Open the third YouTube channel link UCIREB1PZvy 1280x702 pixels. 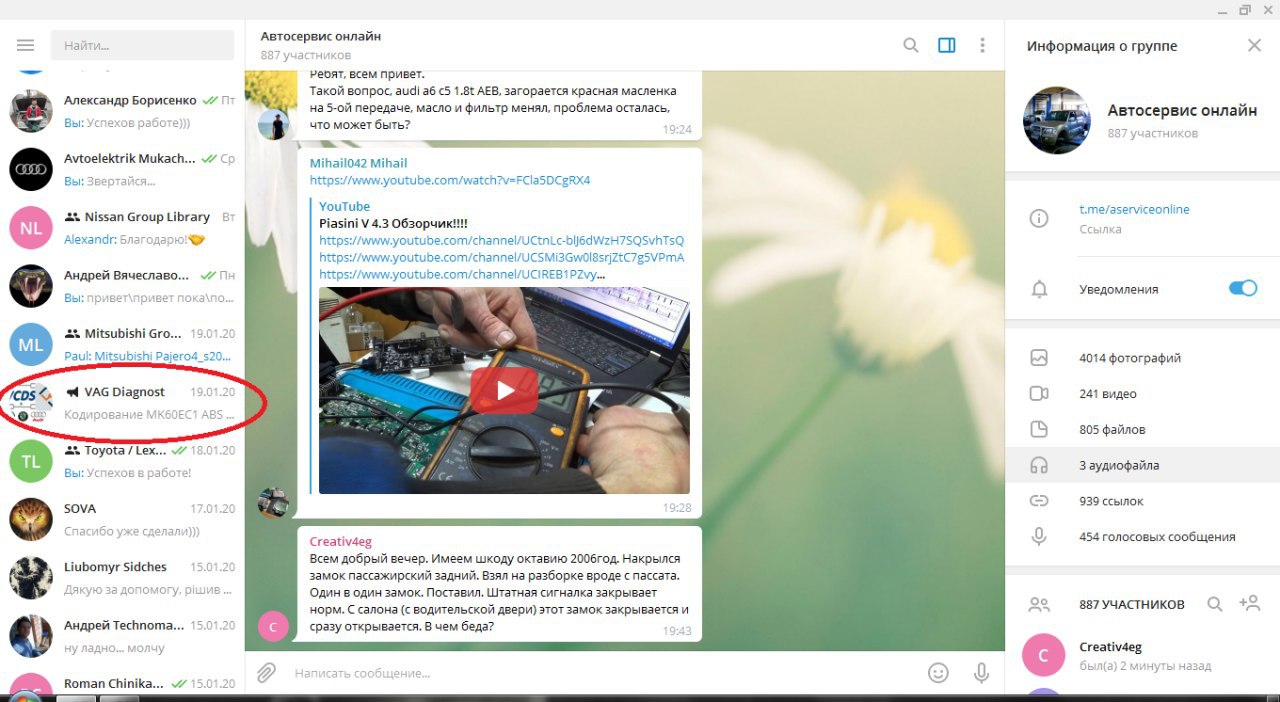coord(462,275)
